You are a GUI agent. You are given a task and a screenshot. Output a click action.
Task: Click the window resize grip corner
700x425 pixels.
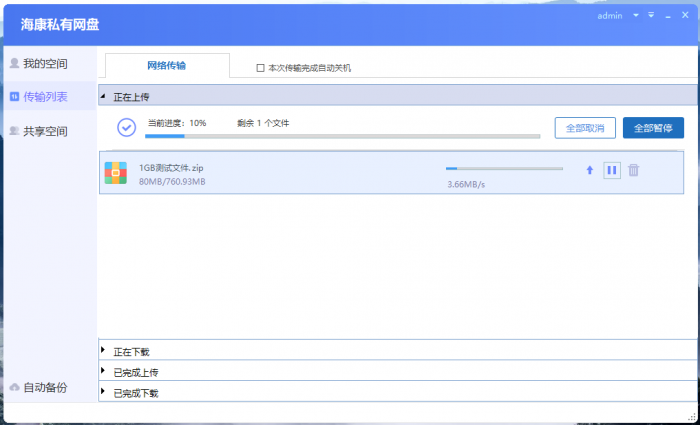coord(693,417)
